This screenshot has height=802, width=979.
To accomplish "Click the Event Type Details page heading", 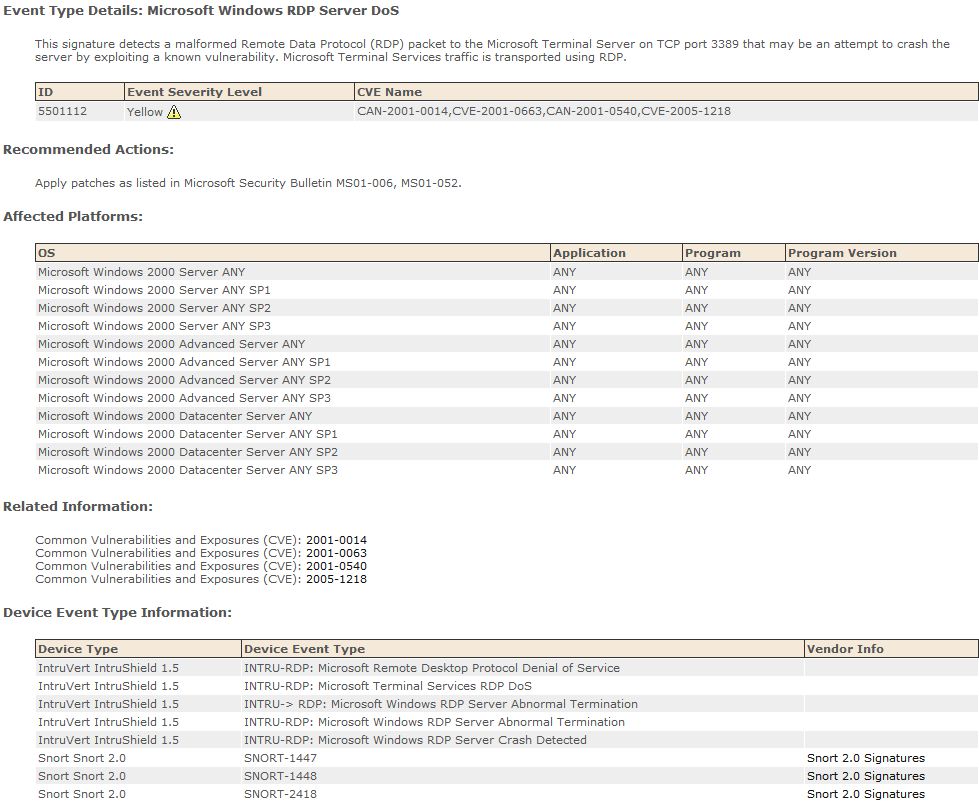I will point(201,11).
